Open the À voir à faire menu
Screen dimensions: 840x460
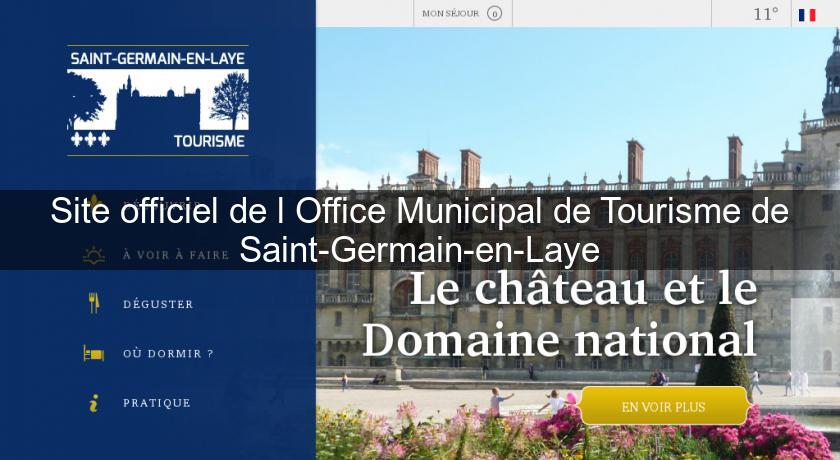pyautogui.click(x=176, y=255)
